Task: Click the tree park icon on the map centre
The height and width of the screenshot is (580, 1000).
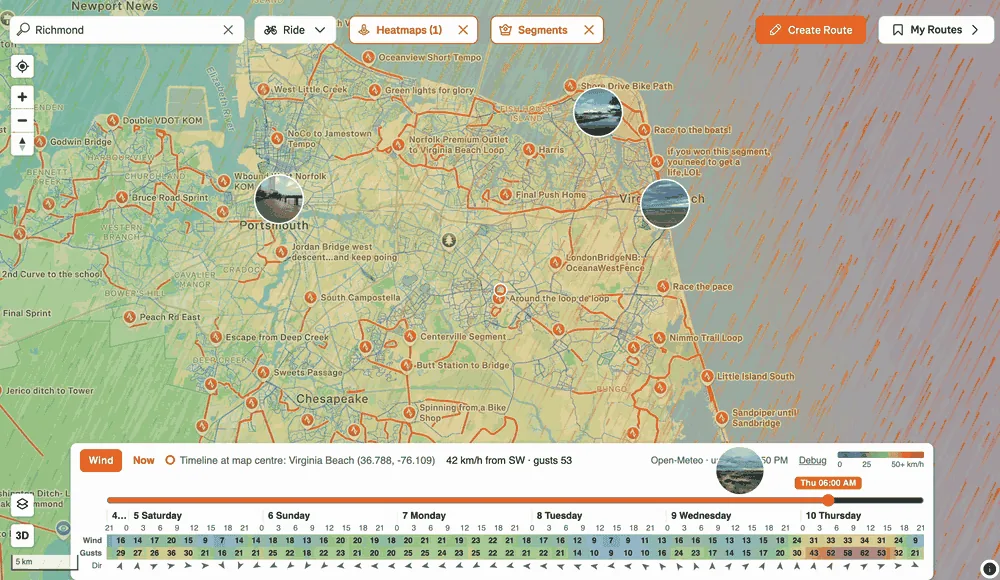Action: coord(449,241)
